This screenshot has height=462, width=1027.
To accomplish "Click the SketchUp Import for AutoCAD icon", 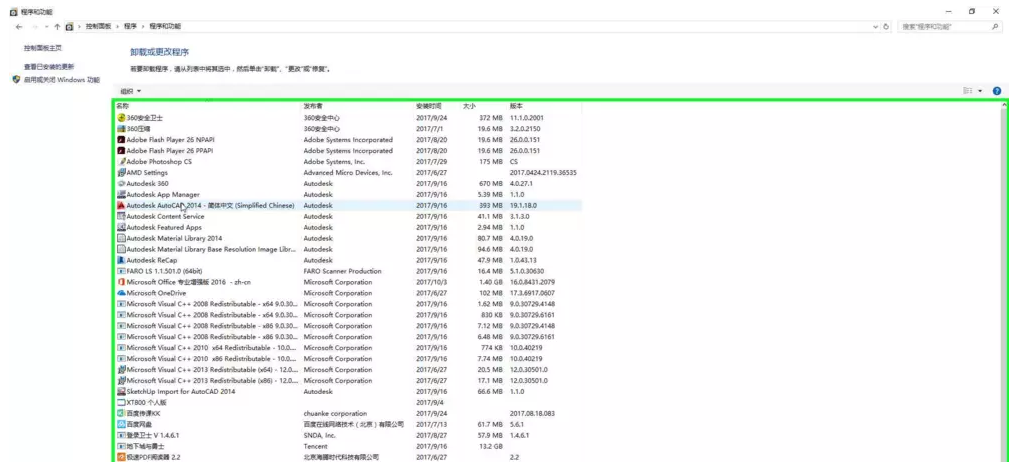I will (121, 391).
